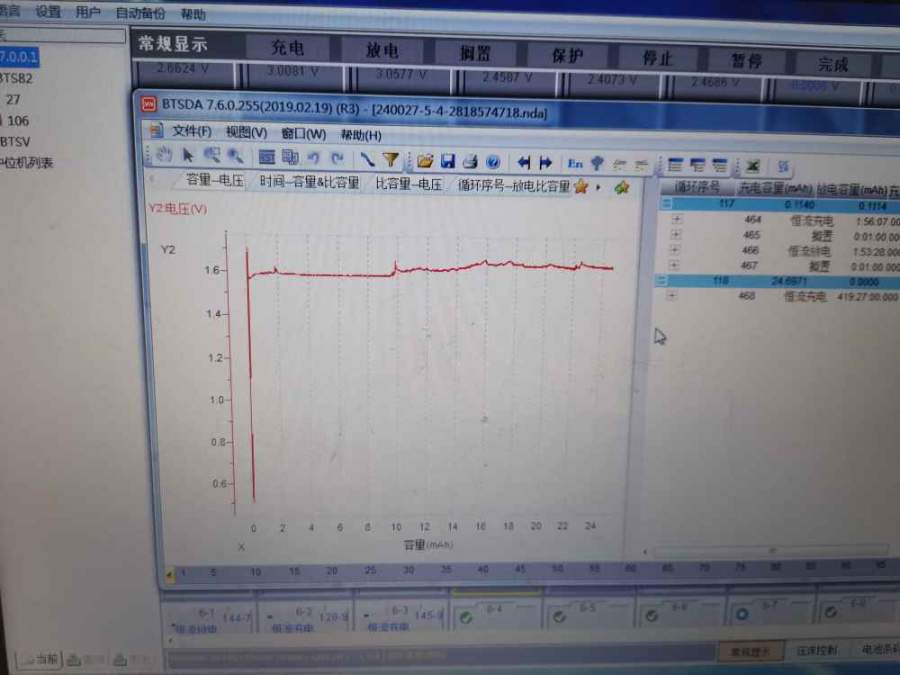Image resolution: width=900 pixels, height=675 pixels.
Task: Export to Excel with green X icon
Action: click(x=752, y=166)
